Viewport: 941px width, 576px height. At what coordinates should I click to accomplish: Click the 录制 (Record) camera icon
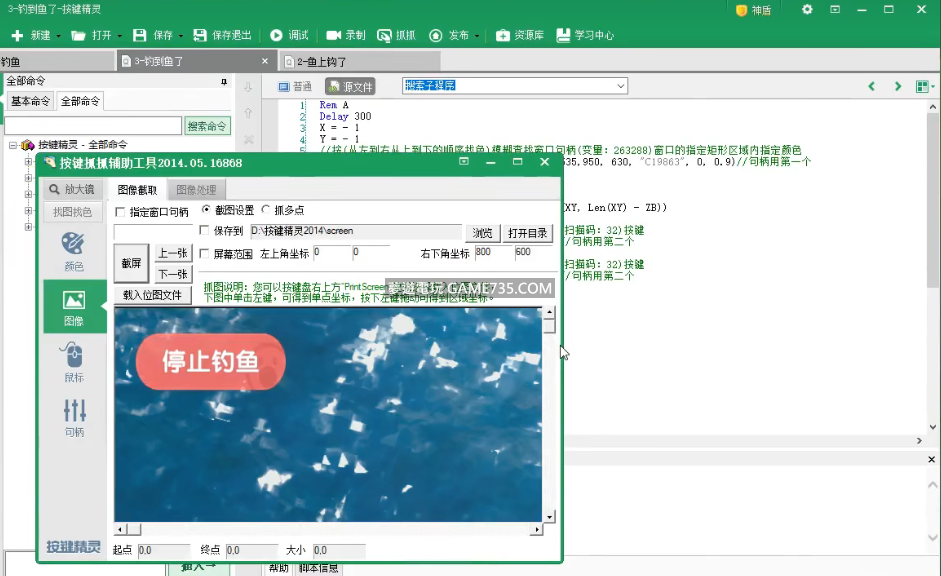click(334, 35)
